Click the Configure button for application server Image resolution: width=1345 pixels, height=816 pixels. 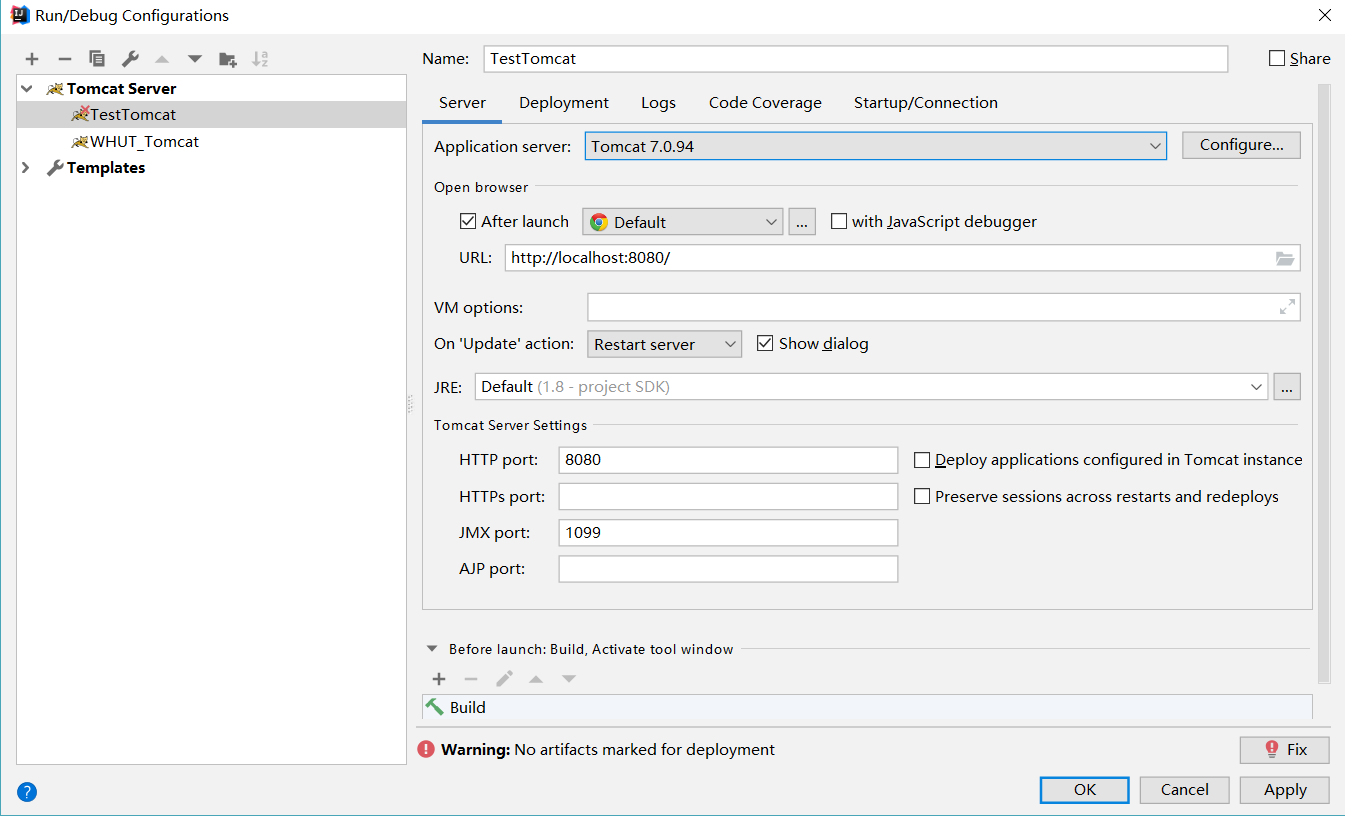click(1240, 144)
